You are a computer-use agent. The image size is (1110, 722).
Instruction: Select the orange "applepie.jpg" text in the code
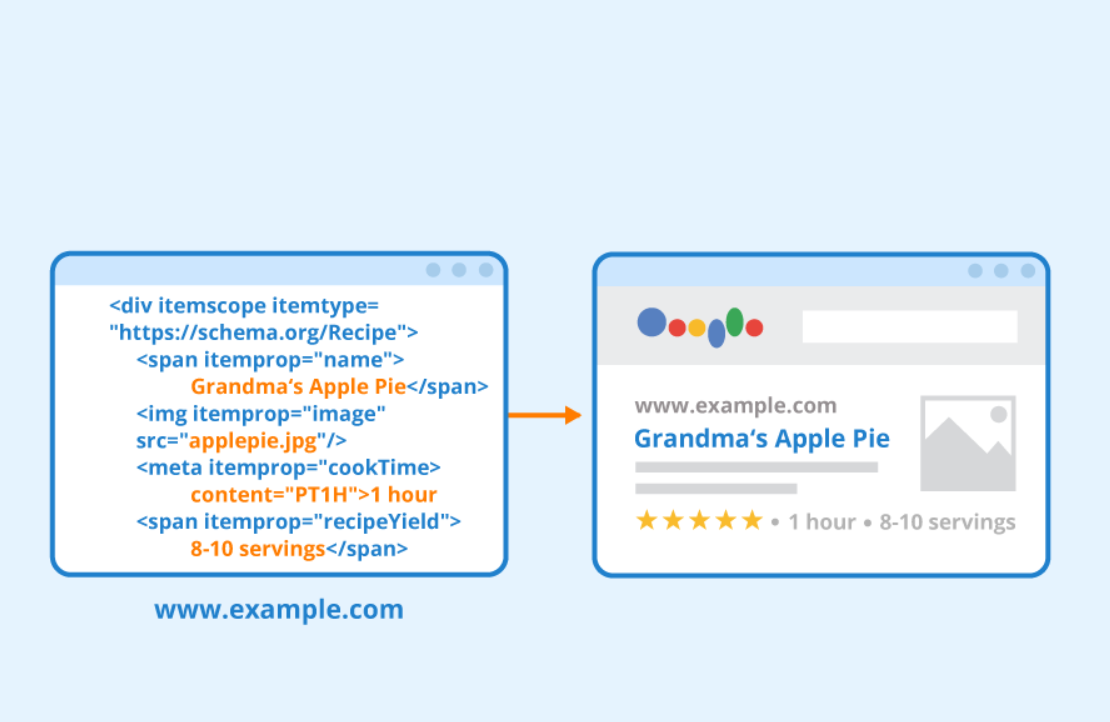click(253, 441)
